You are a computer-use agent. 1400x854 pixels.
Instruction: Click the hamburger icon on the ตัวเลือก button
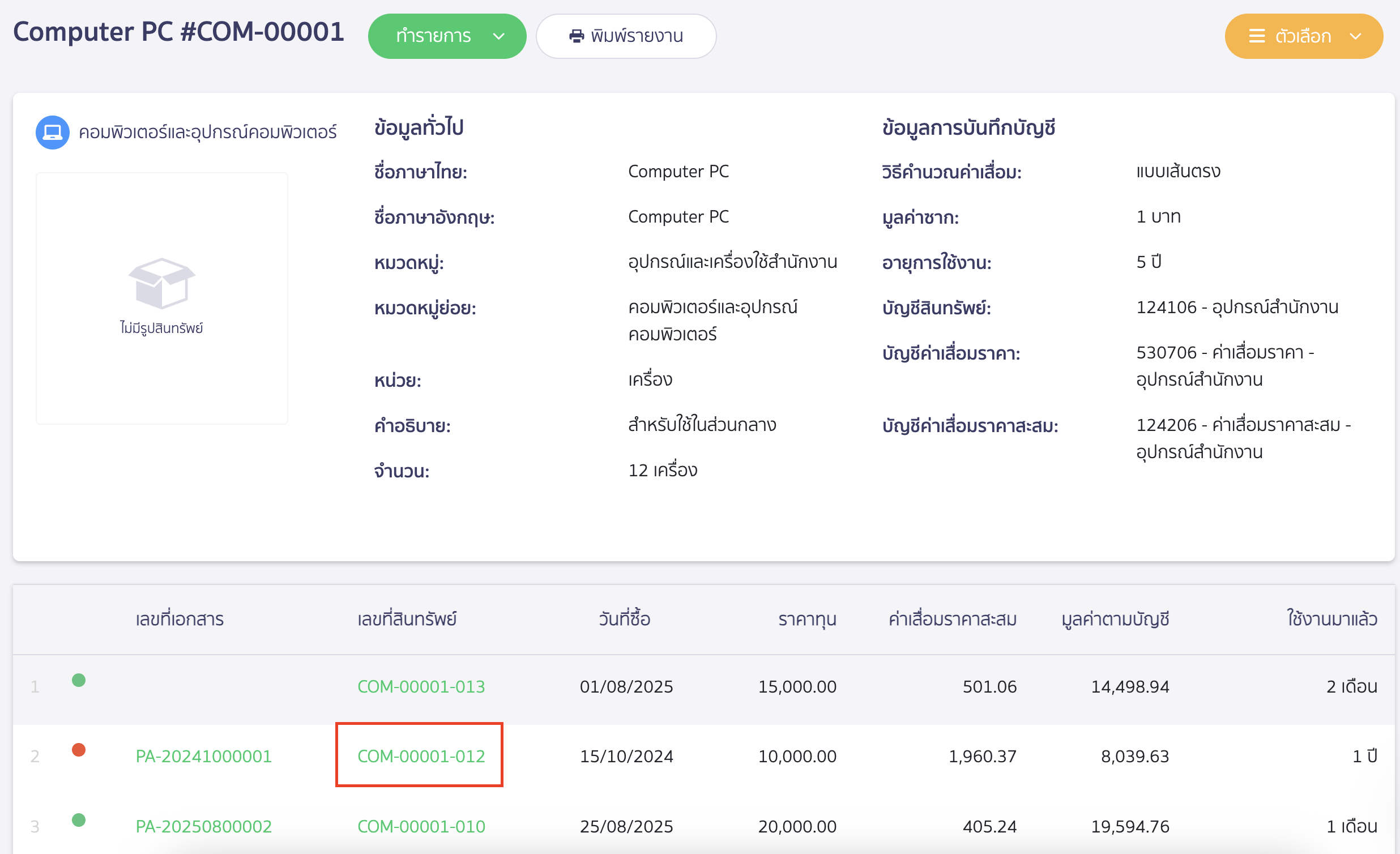(x=1257, y=36)
